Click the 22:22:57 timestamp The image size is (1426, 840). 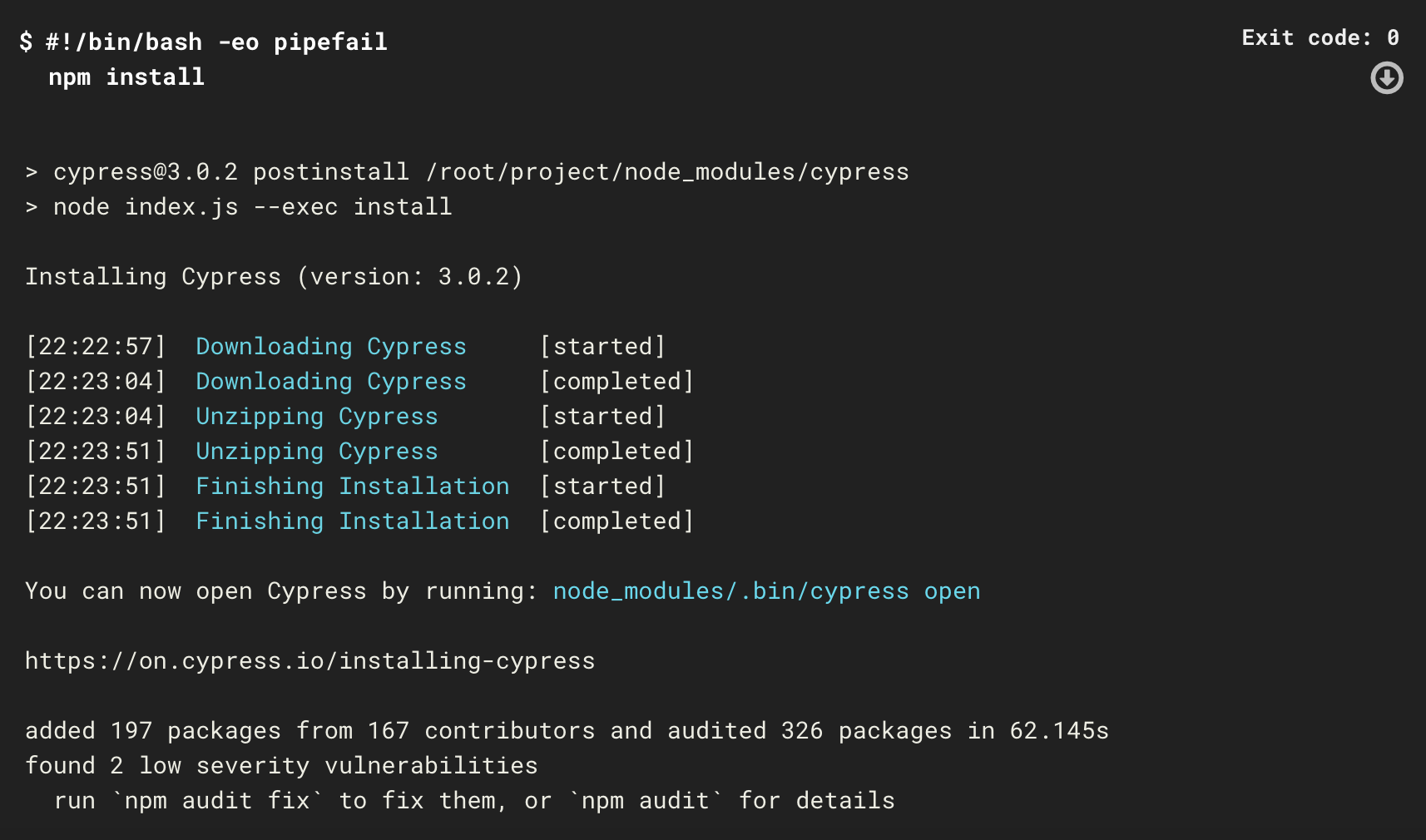click(x=96, y=346)
